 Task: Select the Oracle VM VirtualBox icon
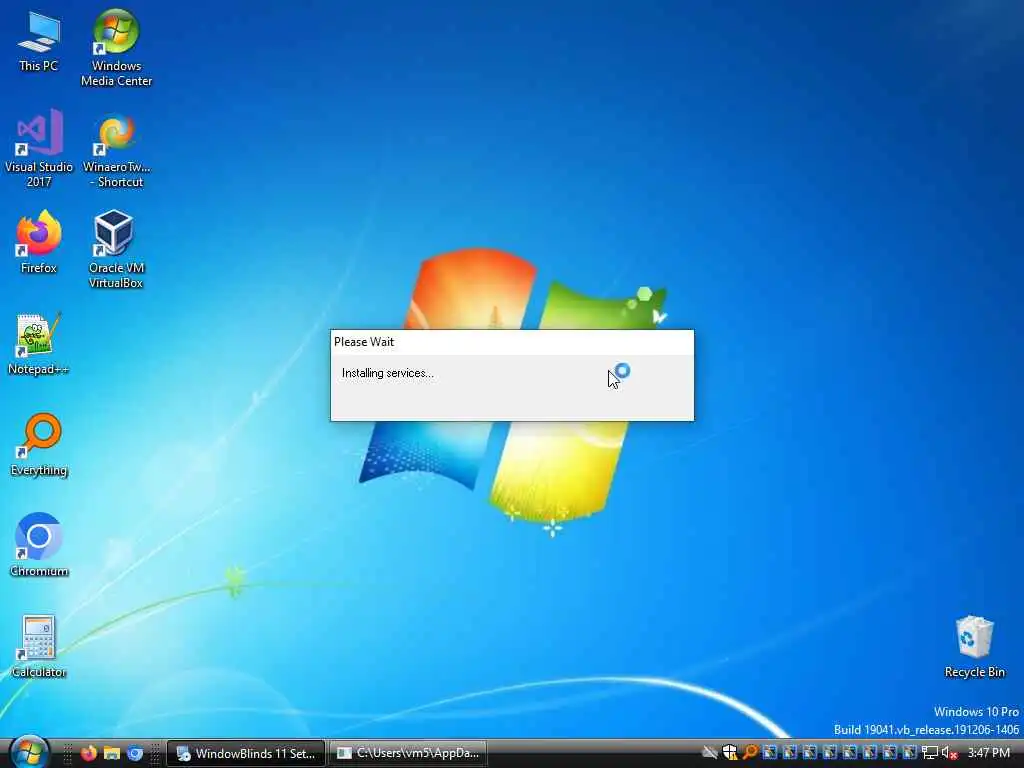[116, 249]
